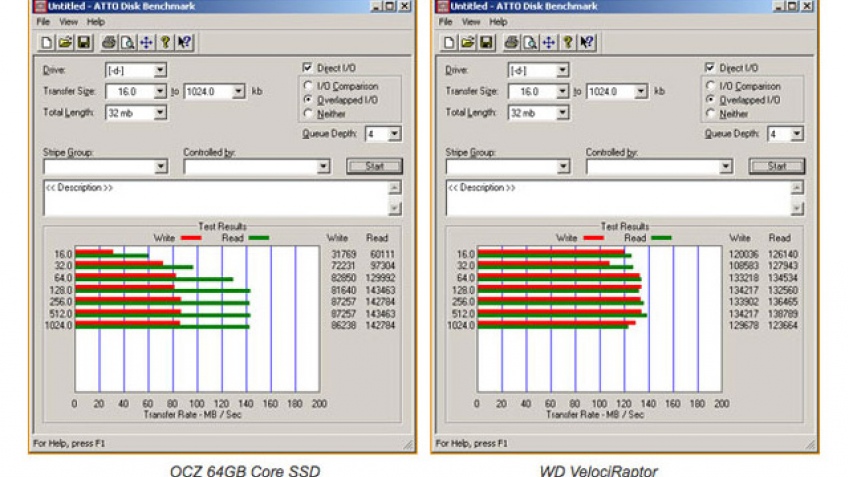Select Overlapped I/O radio in left window
This screenshot has width=848, height=477.
(308, 100)
